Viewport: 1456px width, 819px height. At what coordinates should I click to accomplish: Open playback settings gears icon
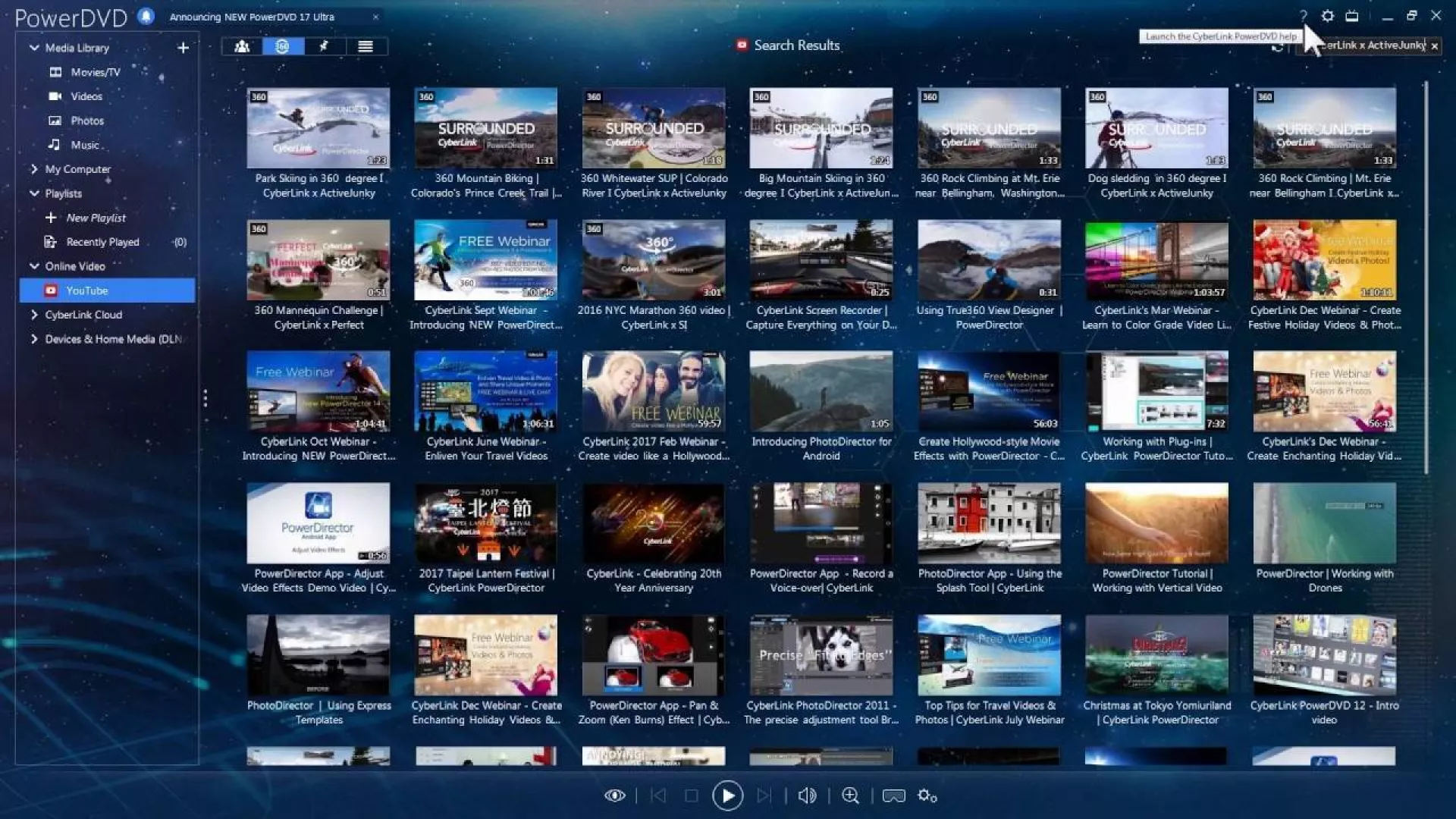(927, 795)
